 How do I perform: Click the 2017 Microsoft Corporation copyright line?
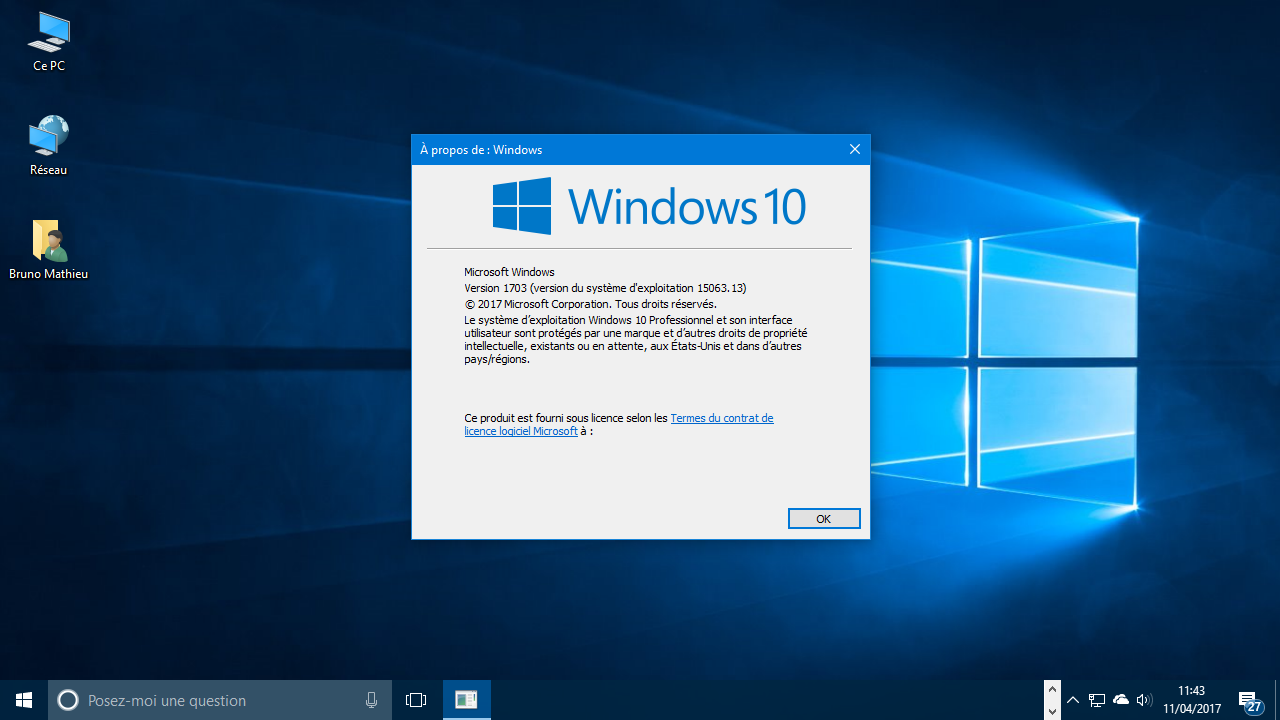tap(590, 304)
